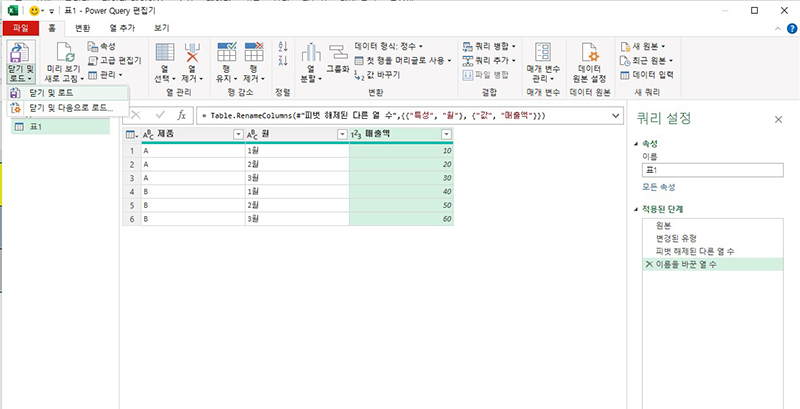This screenshot has width=800, height=409.
Task: Choose '닫기 및 다음으로 로드...' menu entry
Action: [x=70, y=107]
